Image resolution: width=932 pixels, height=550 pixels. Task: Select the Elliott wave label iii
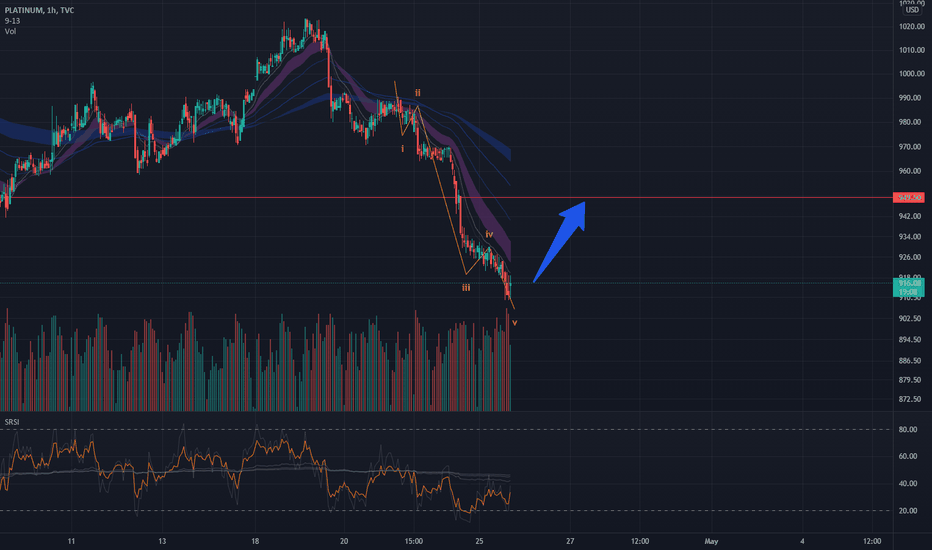(466, 288)
